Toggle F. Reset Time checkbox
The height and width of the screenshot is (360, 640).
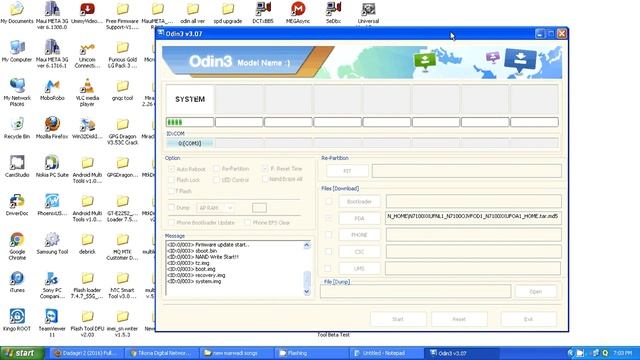coord(265,169)
